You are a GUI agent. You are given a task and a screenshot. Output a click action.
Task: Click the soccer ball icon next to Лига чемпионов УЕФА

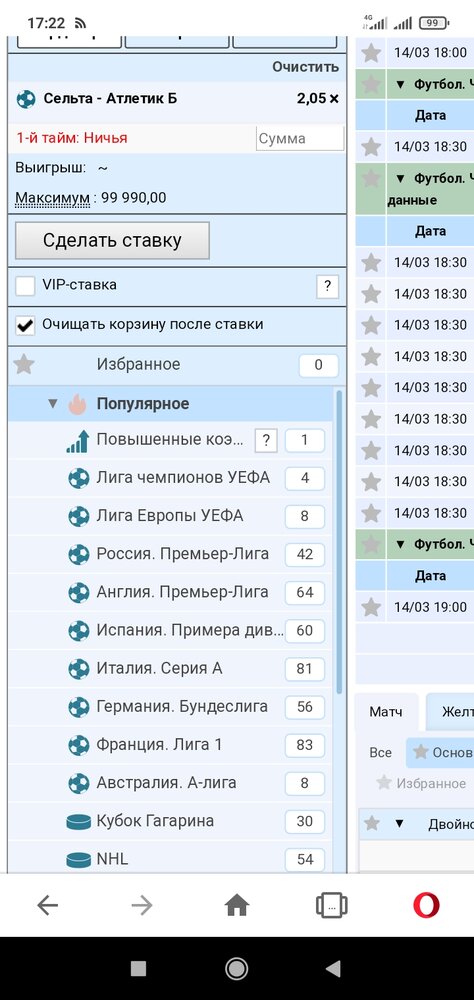[x=78, y=478]
